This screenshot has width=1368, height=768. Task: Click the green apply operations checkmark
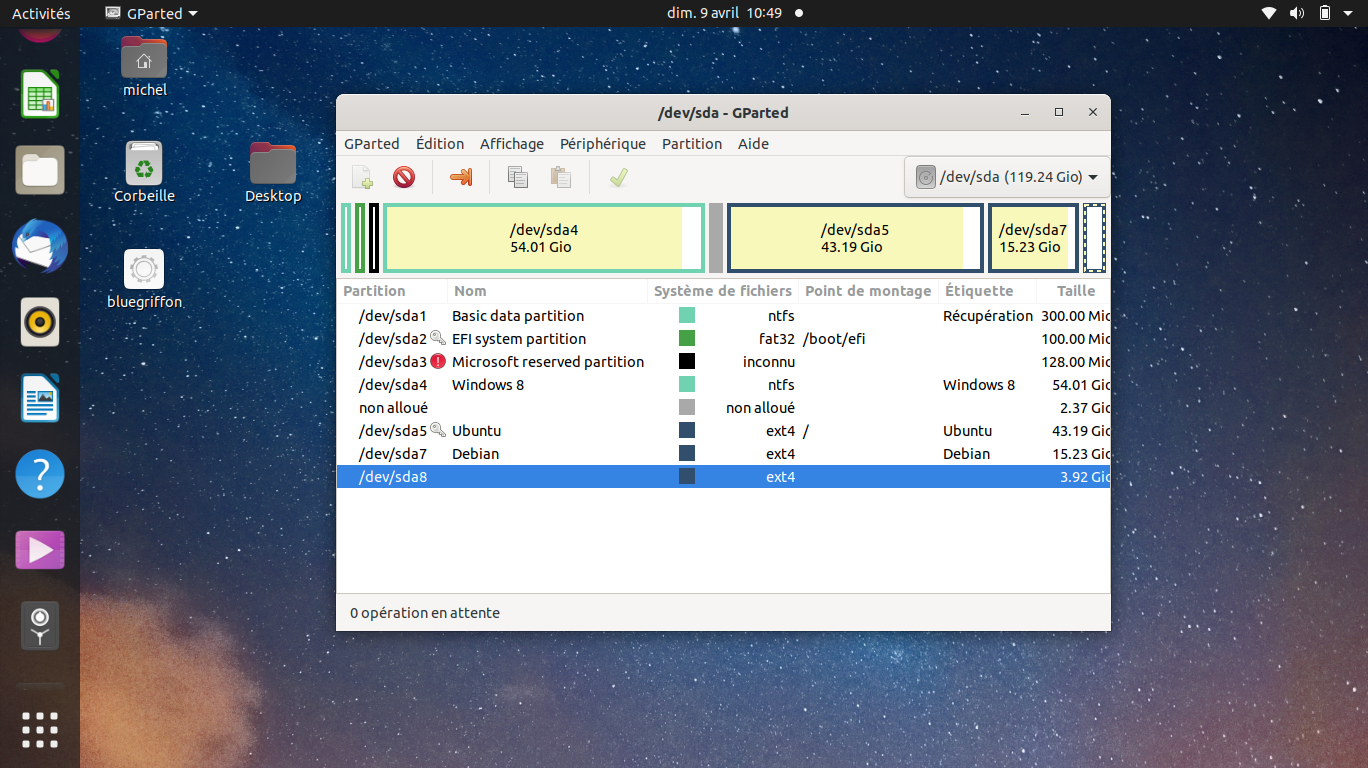(618, 178)
